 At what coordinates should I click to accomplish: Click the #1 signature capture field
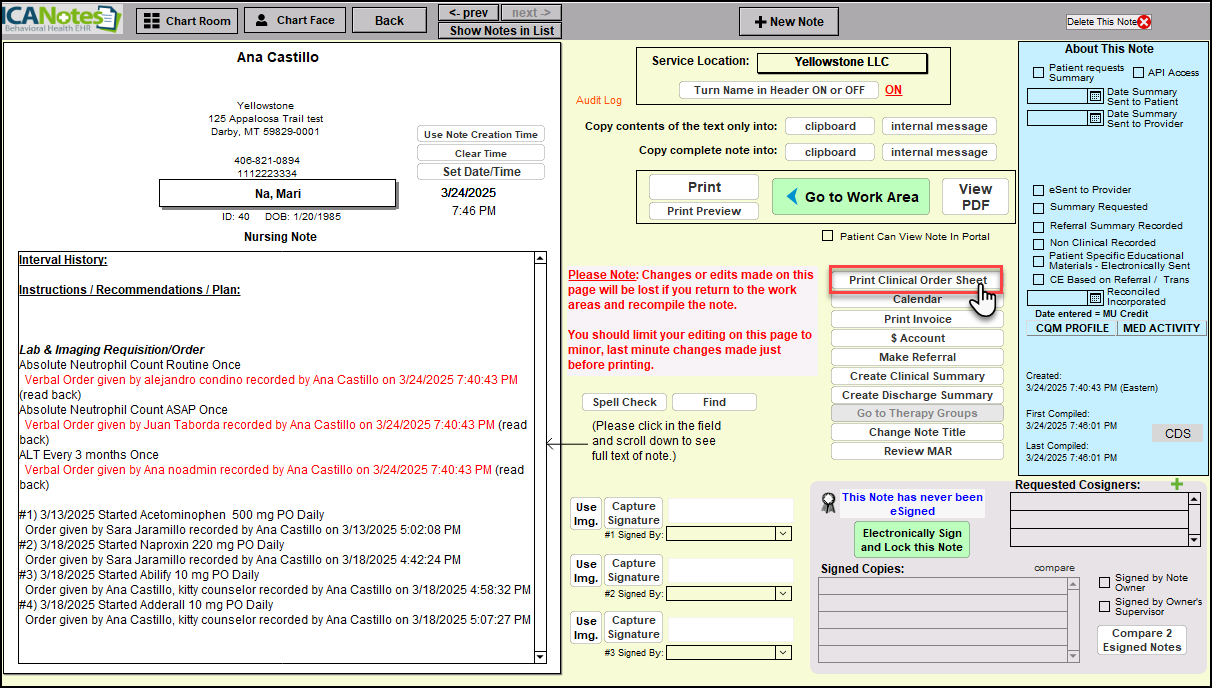730,510
